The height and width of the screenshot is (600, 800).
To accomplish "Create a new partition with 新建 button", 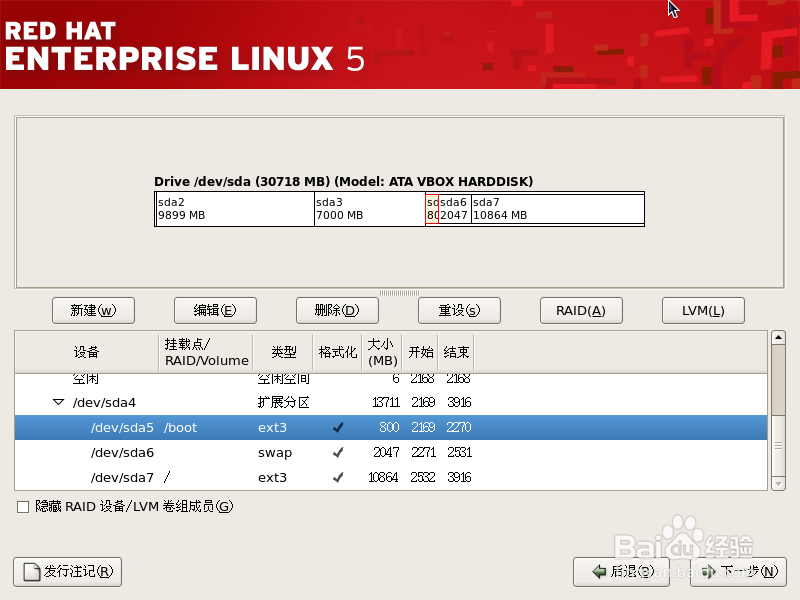I will 93,310.
